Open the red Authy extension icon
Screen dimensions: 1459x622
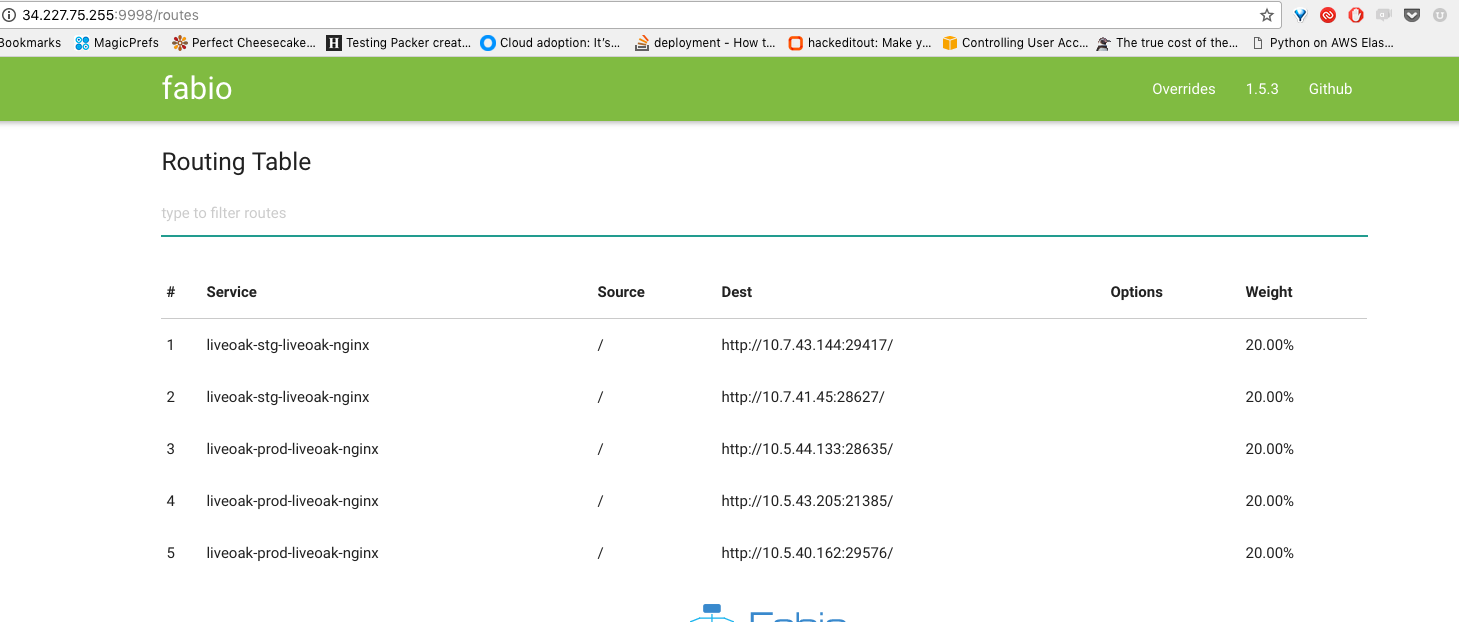point(1328,15)
